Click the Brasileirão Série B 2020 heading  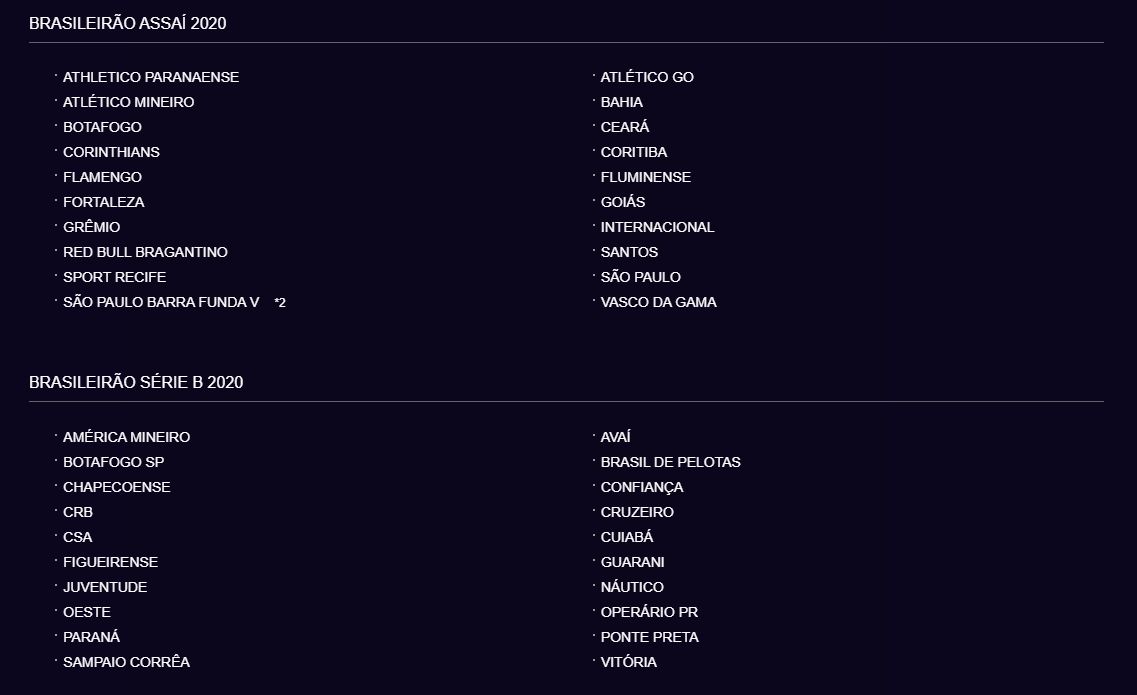(x=136, y=382)
